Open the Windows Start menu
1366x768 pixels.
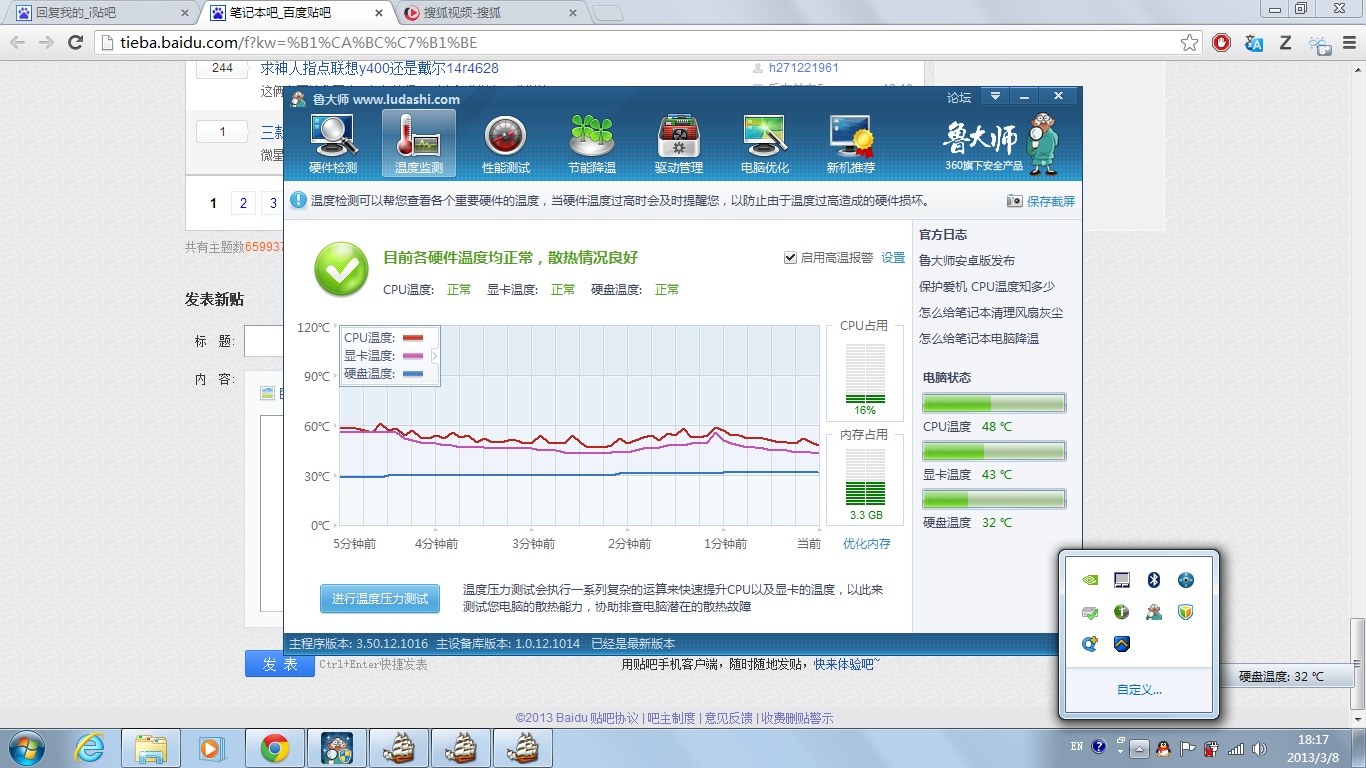pos(27,747)
